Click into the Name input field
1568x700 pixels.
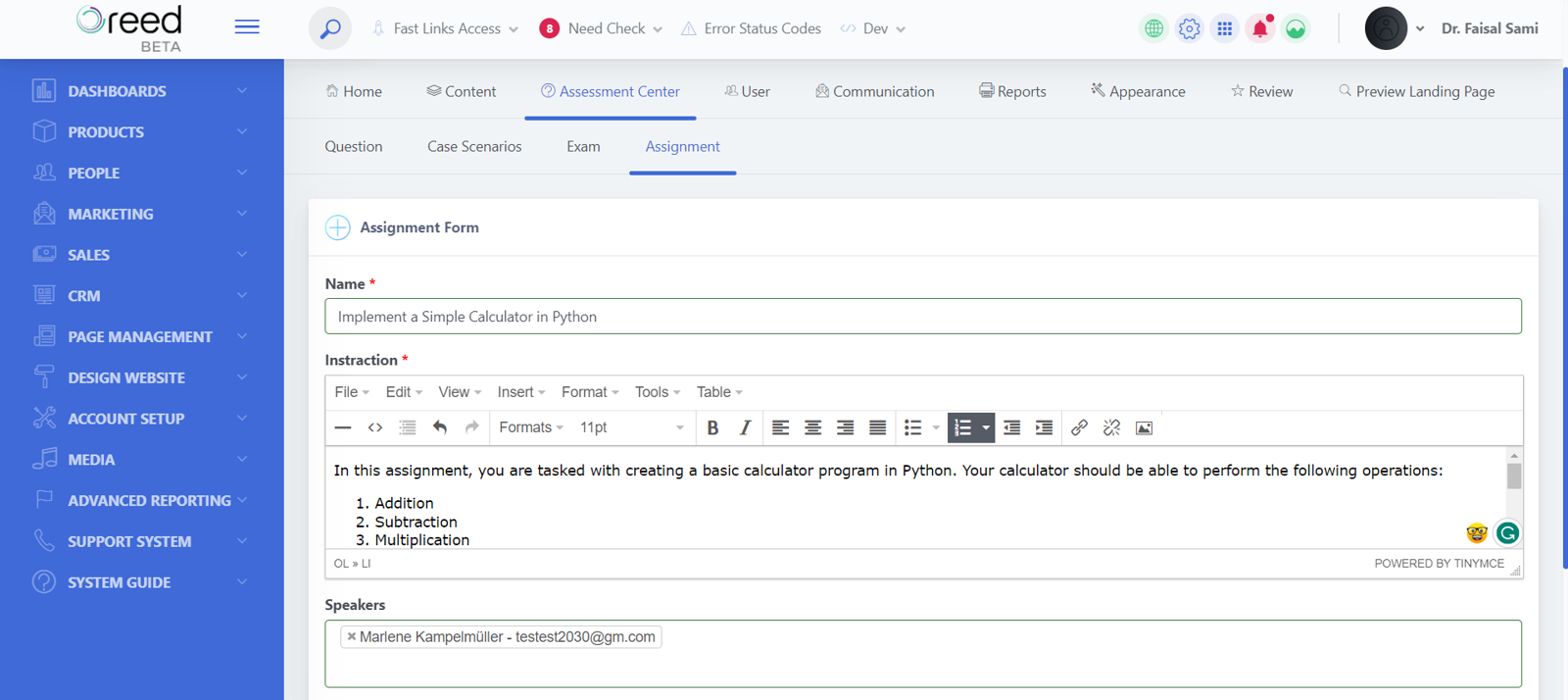tap(923, 317)
